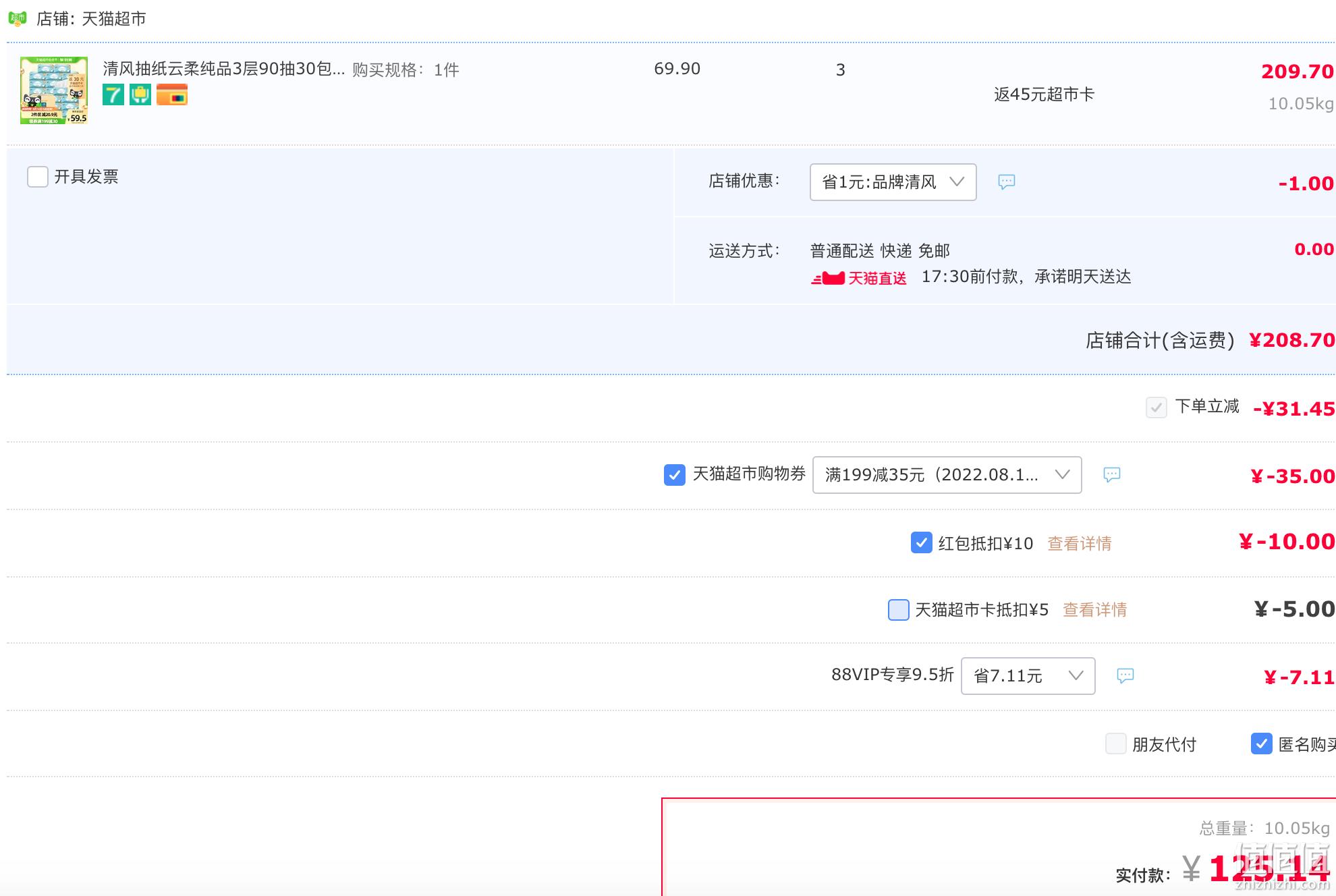Click 查看详情 next to 天猫超市卡抵扣

tap(1095, 610)
